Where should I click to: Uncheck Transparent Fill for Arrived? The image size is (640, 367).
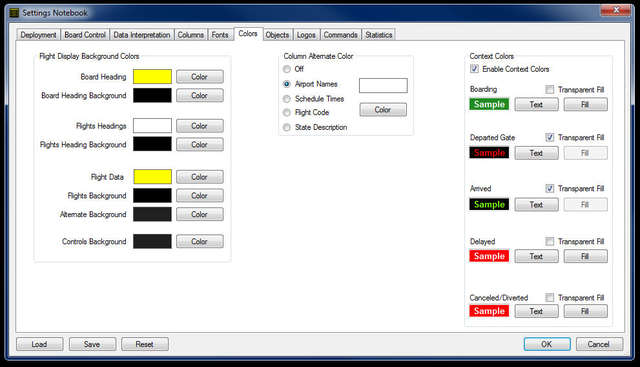pyautogui.click(x=550, y=188)
